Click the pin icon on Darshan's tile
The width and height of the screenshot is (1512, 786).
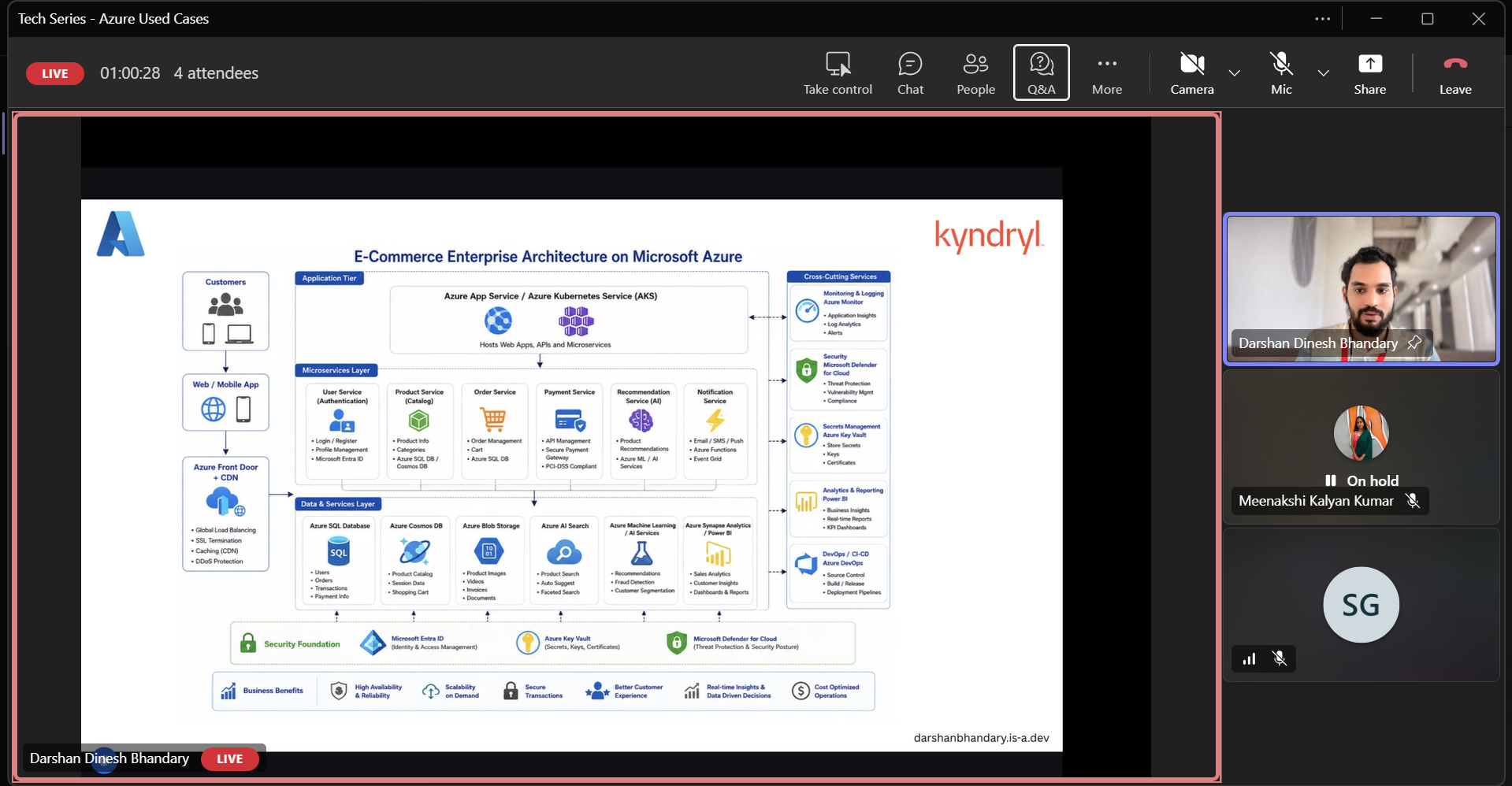click(1414, 343)
